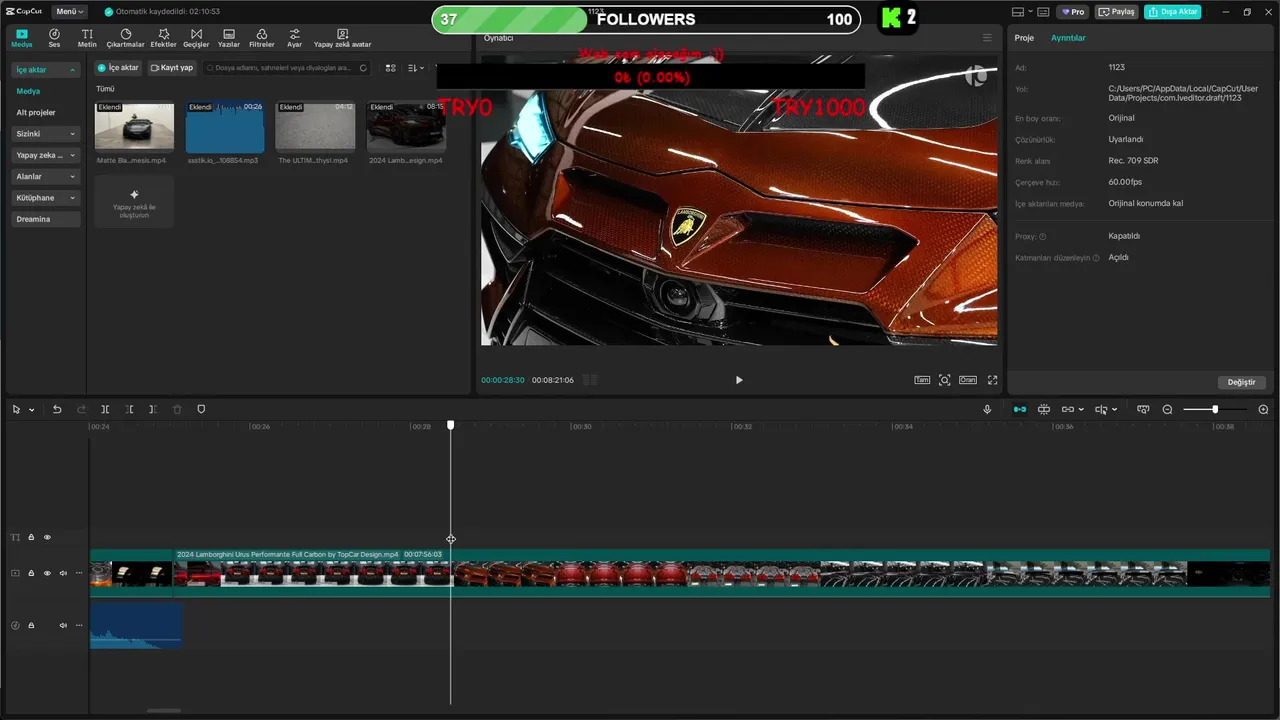Open the Metin text panel
Screen dimensions: 1280x720
coord(87,38)
